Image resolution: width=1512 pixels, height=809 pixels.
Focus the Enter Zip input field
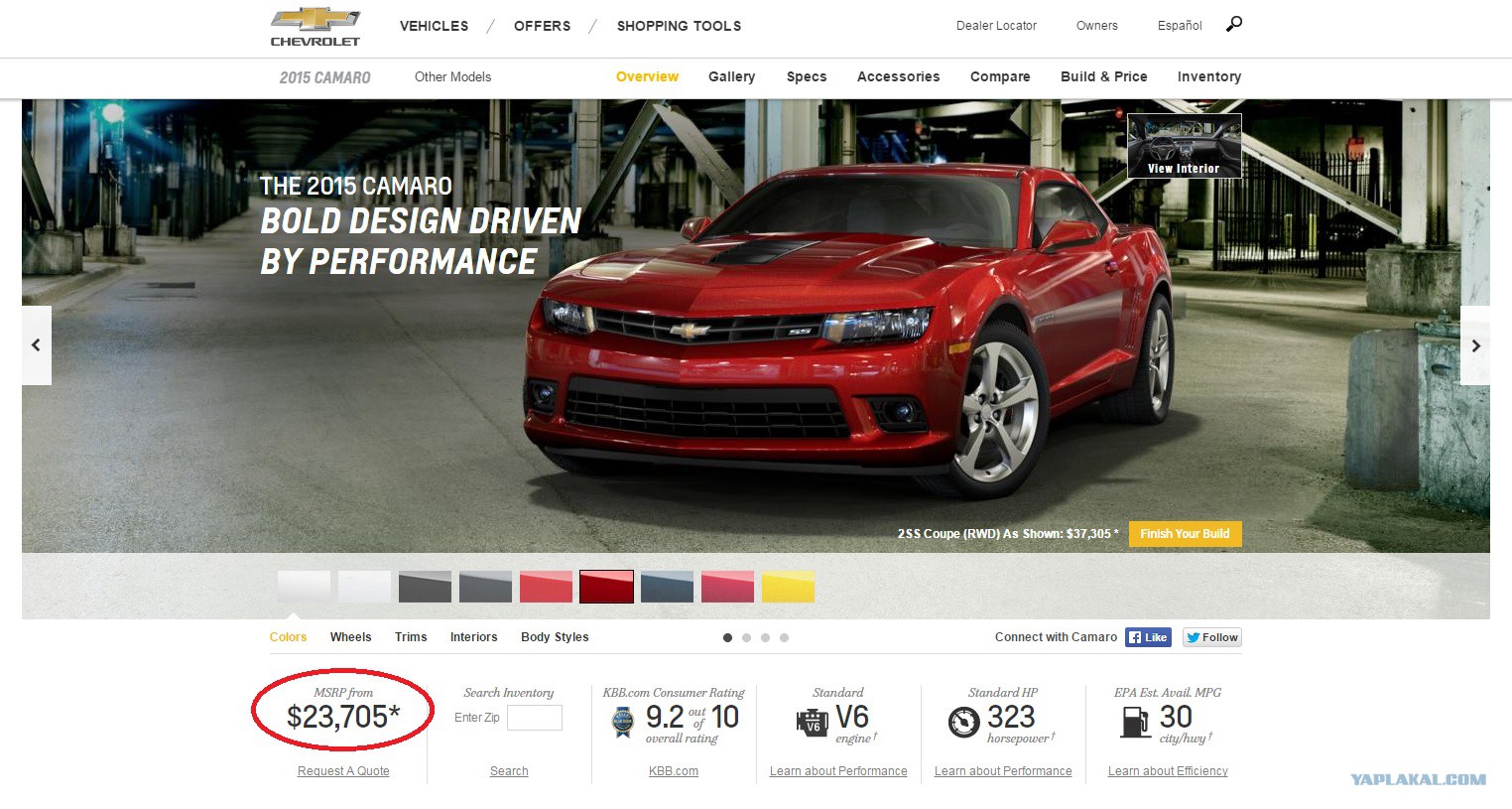(x=535, y=718)
